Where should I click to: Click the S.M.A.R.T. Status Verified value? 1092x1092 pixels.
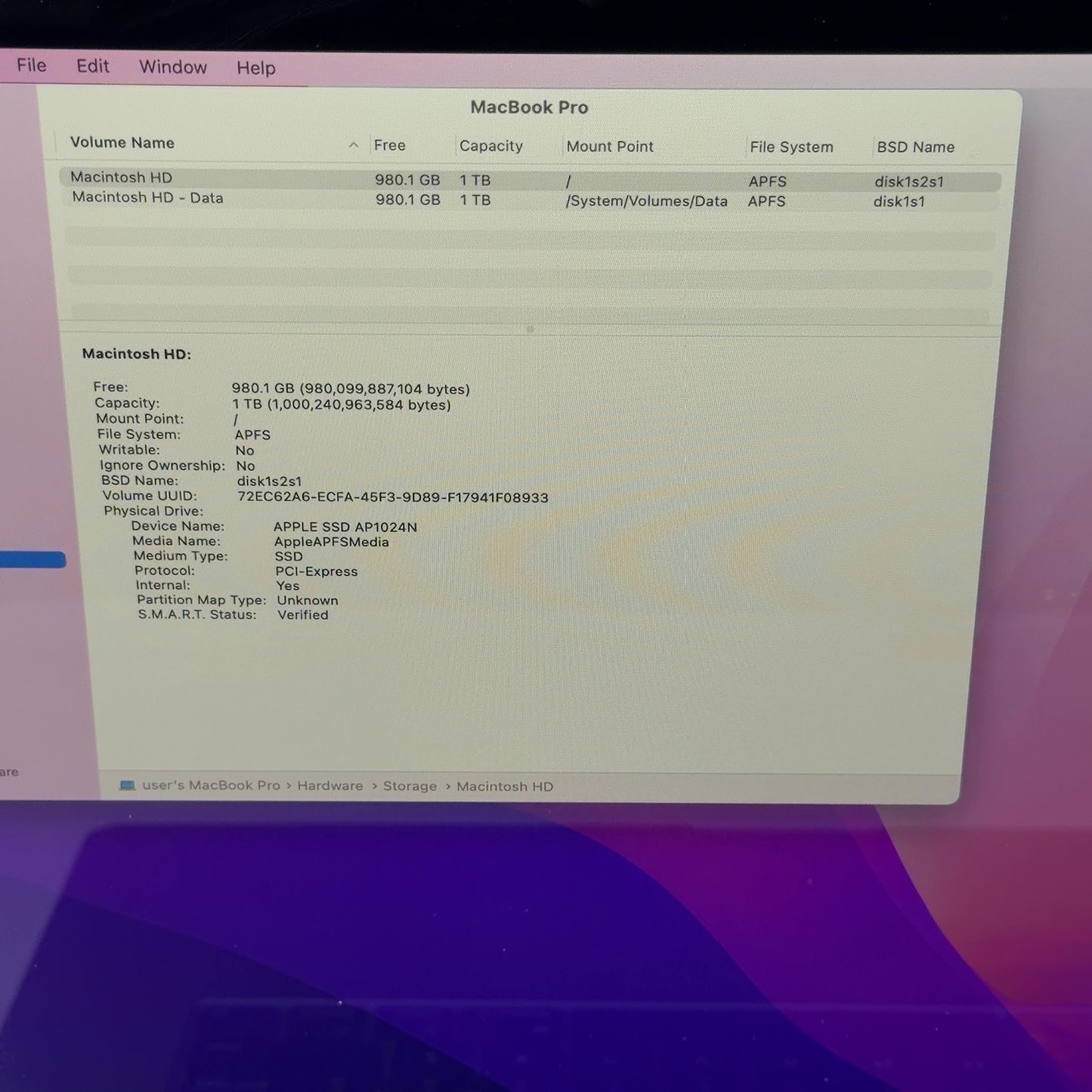click(x=303, y=615)
